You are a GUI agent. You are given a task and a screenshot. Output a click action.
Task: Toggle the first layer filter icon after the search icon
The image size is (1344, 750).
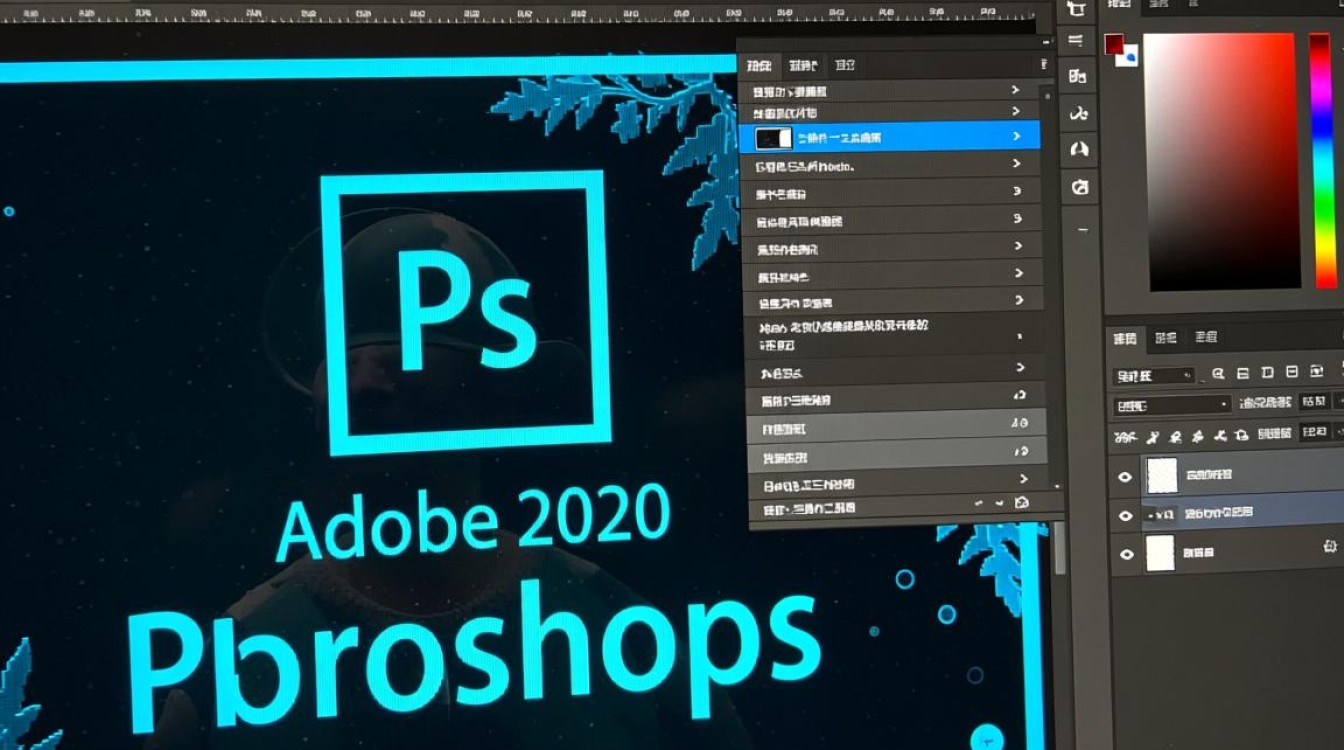pos(1242,374)
